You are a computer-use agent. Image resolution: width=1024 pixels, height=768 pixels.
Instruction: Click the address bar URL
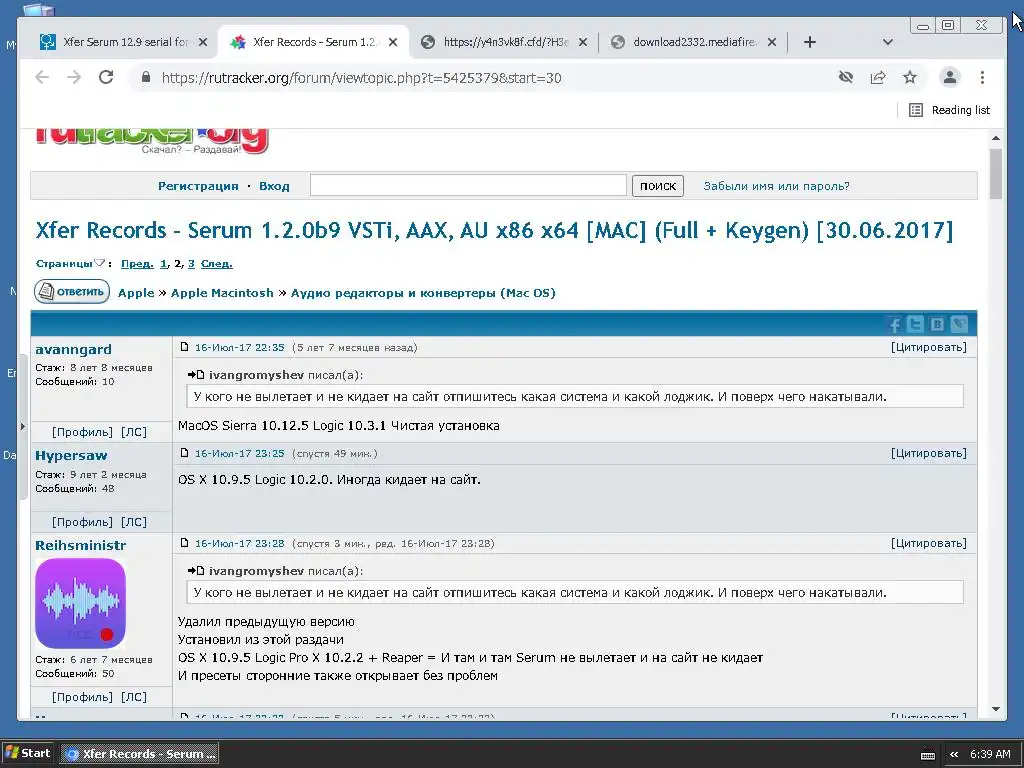coord(361,78)
